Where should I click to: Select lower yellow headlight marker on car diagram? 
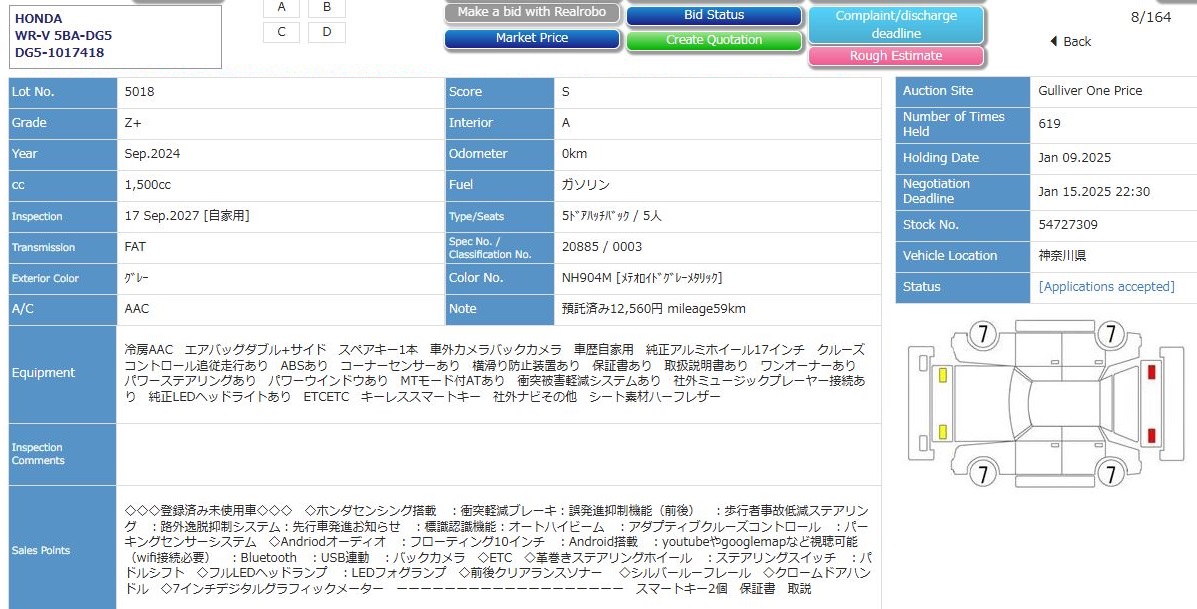pyautogui.click(x=943, y=432)
